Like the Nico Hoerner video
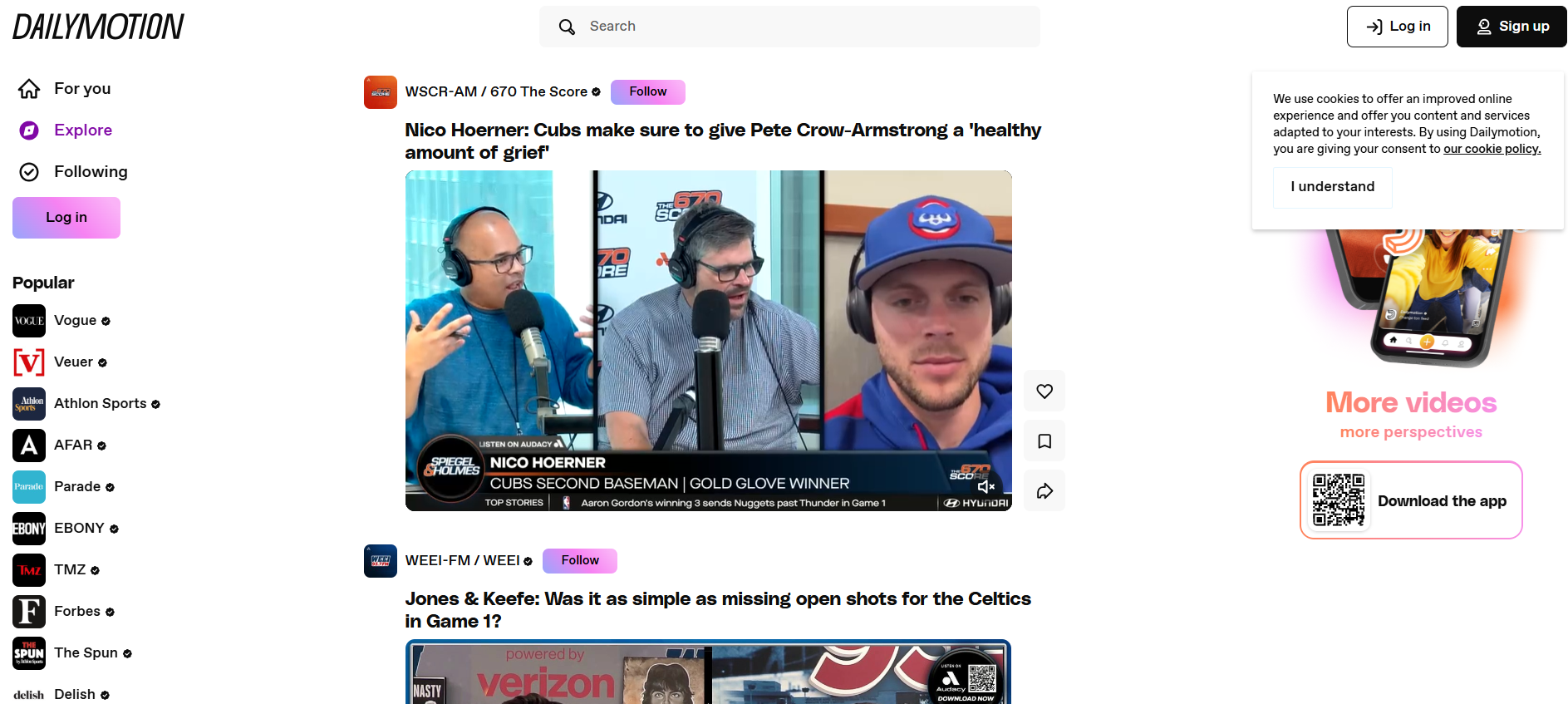The height and width of the screenshot is (704, 1568). [1045, 391]
